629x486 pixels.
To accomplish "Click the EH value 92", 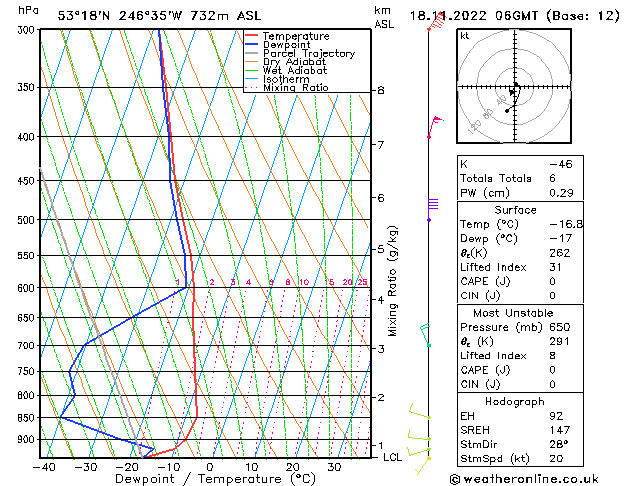I will point(556,416).
